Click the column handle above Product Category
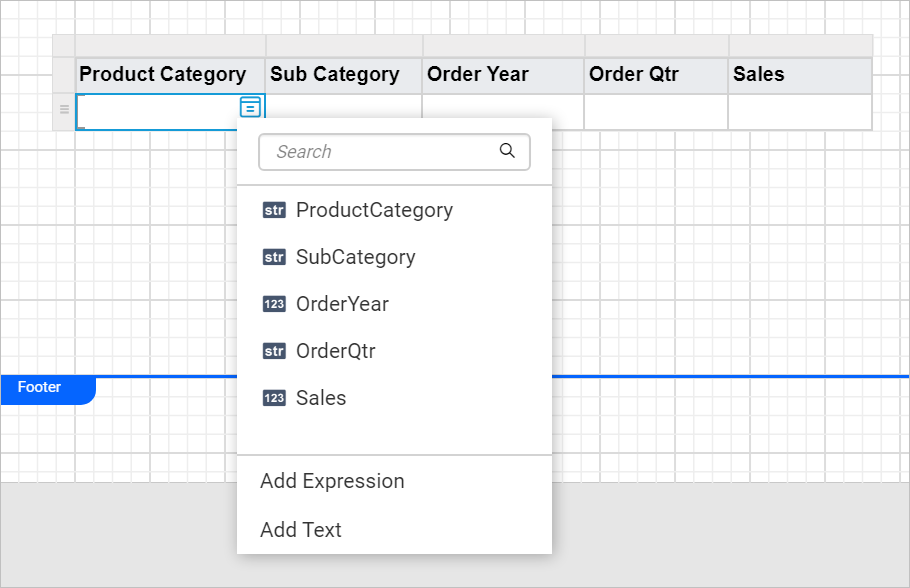910x588 pixels. [x=170, y=45]
